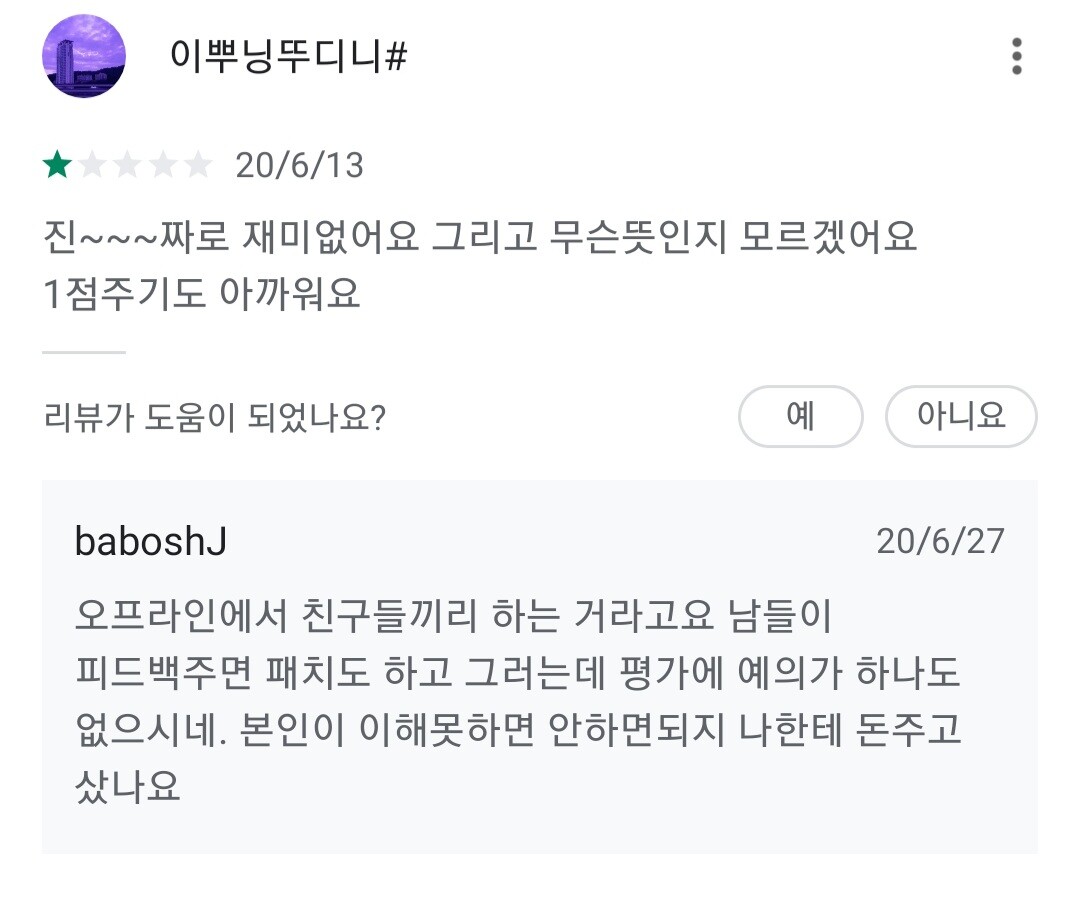
Task: Click the review date 20/6/13
Action: click(299, 165)
